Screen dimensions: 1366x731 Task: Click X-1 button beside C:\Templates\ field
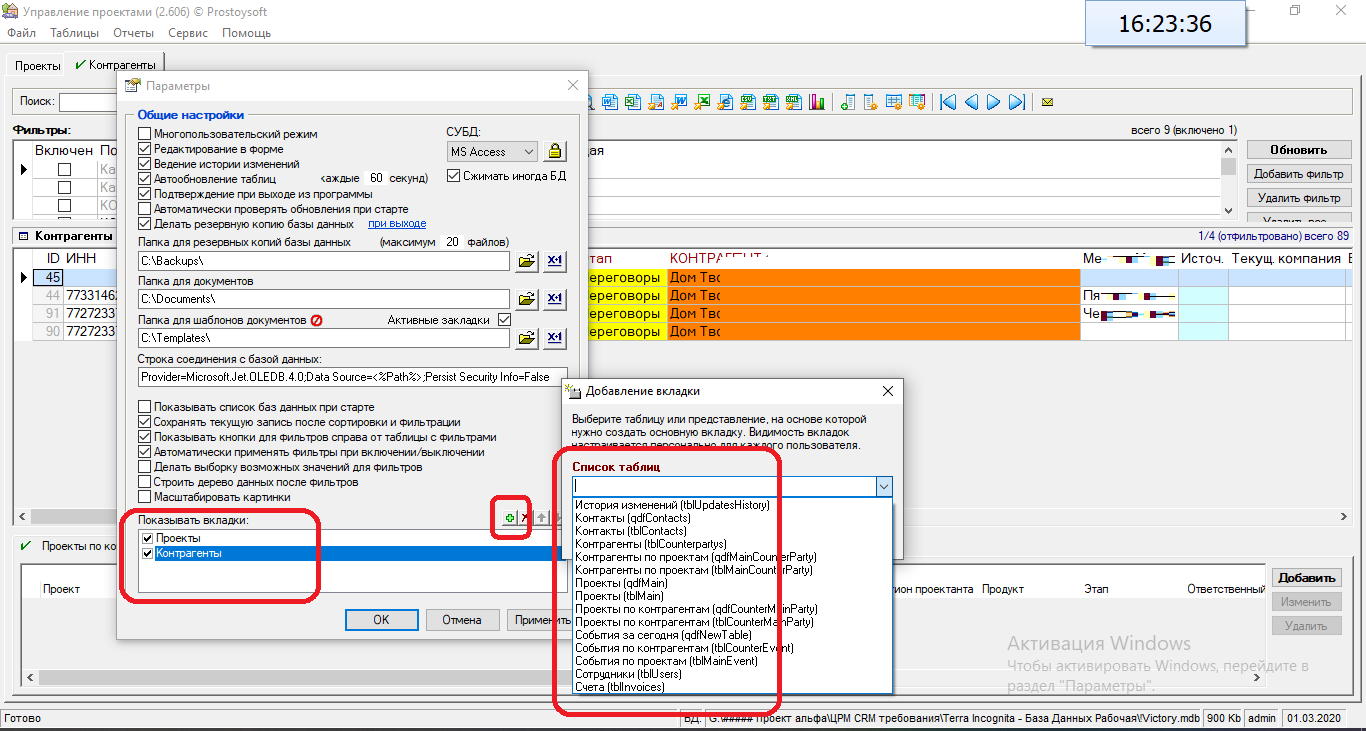tap(555, 339)
